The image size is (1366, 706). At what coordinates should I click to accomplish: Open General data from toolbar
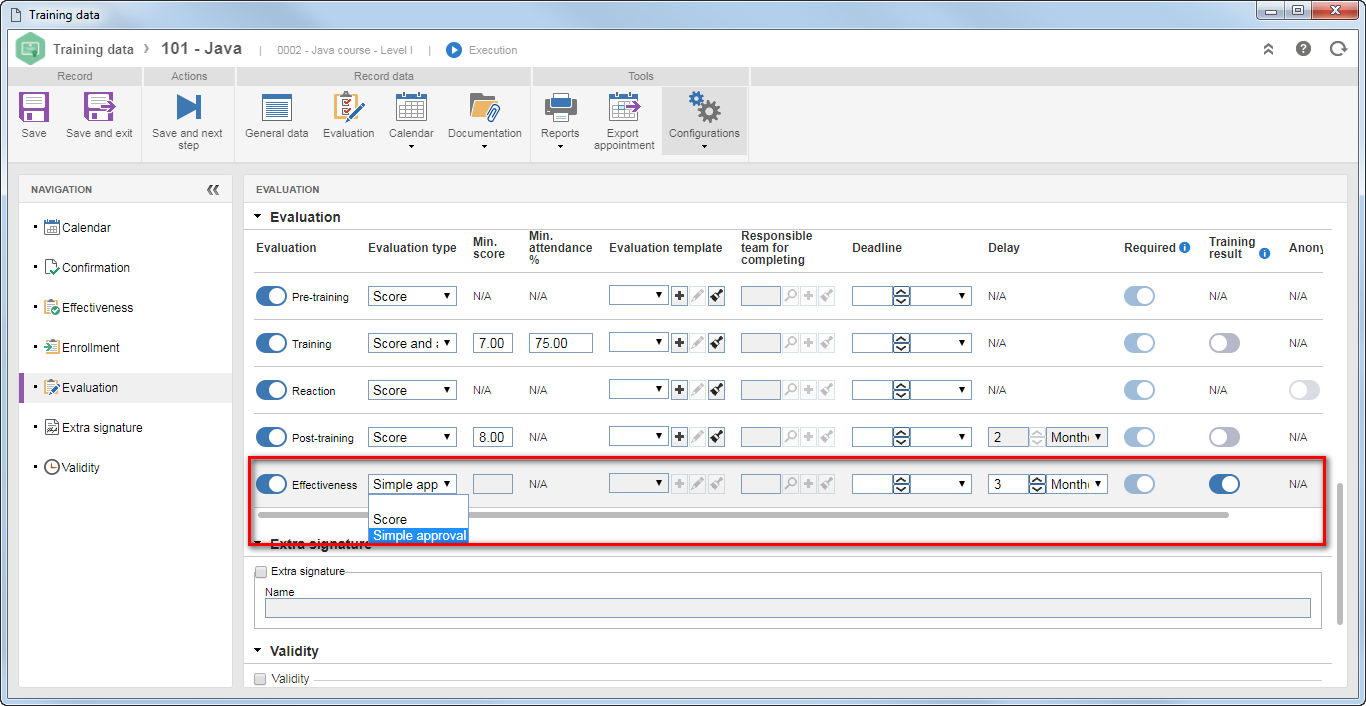pyautogui.click(x=276, y=115)
